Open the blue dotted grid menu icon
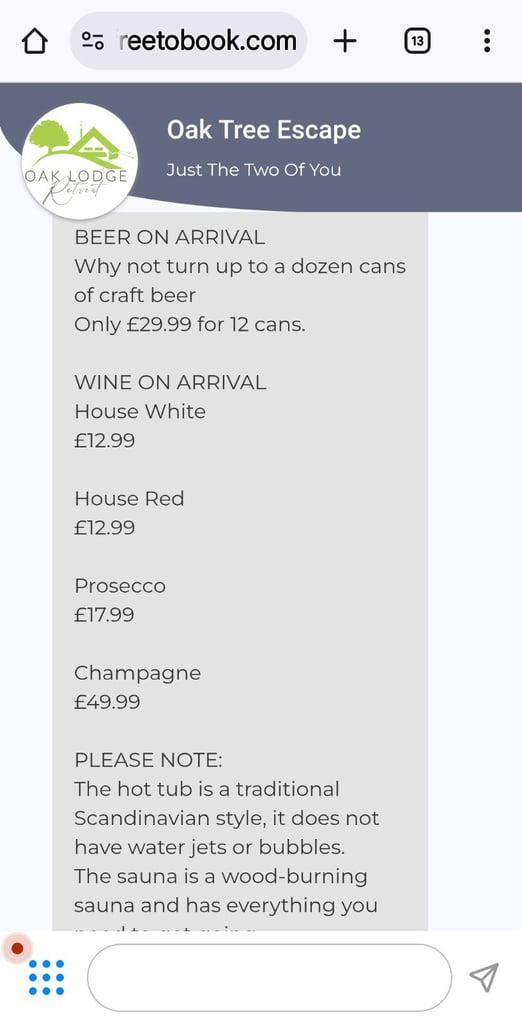 [x=46, y=977]
